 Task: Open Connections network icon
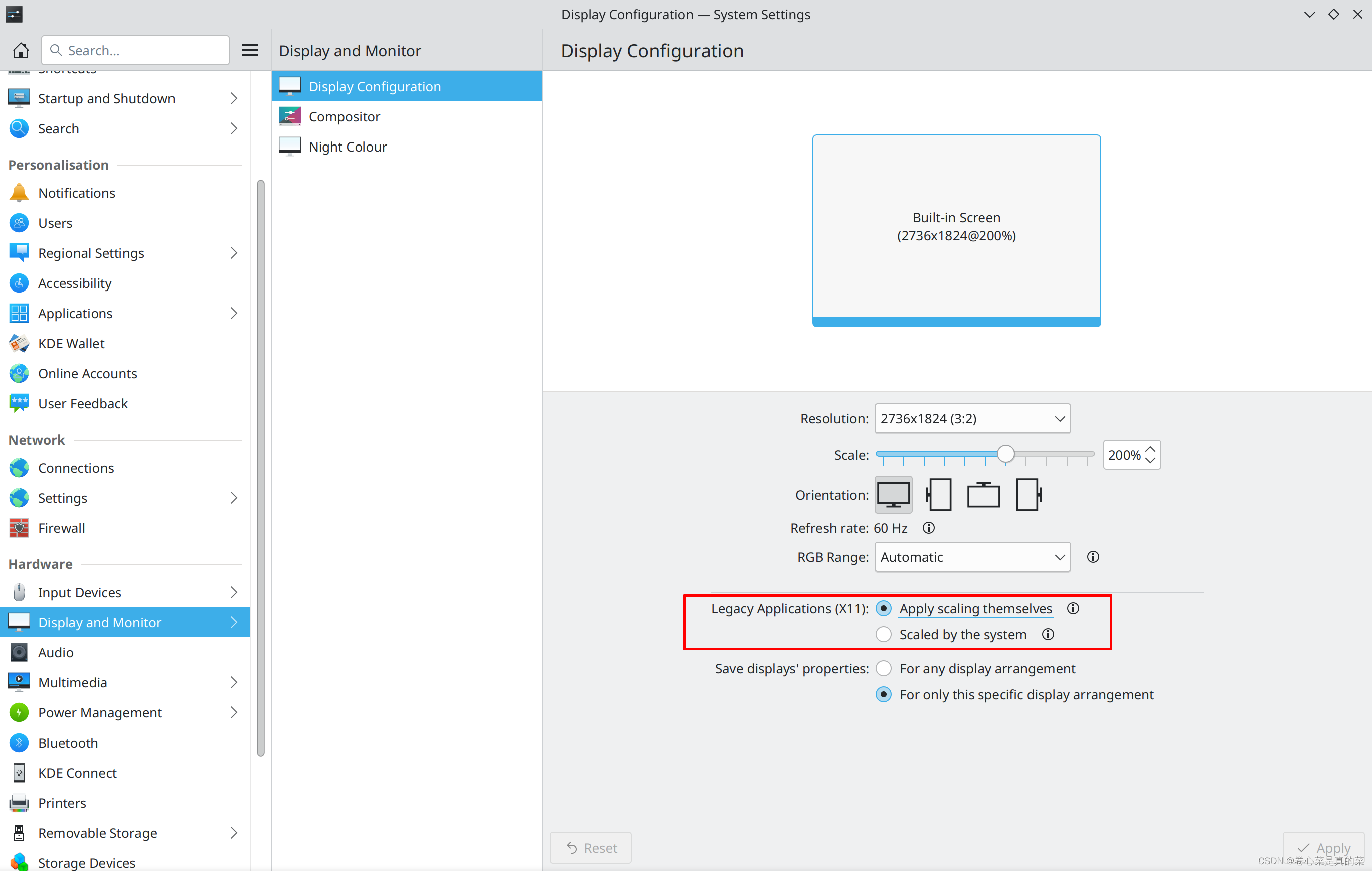coord(19,468)
